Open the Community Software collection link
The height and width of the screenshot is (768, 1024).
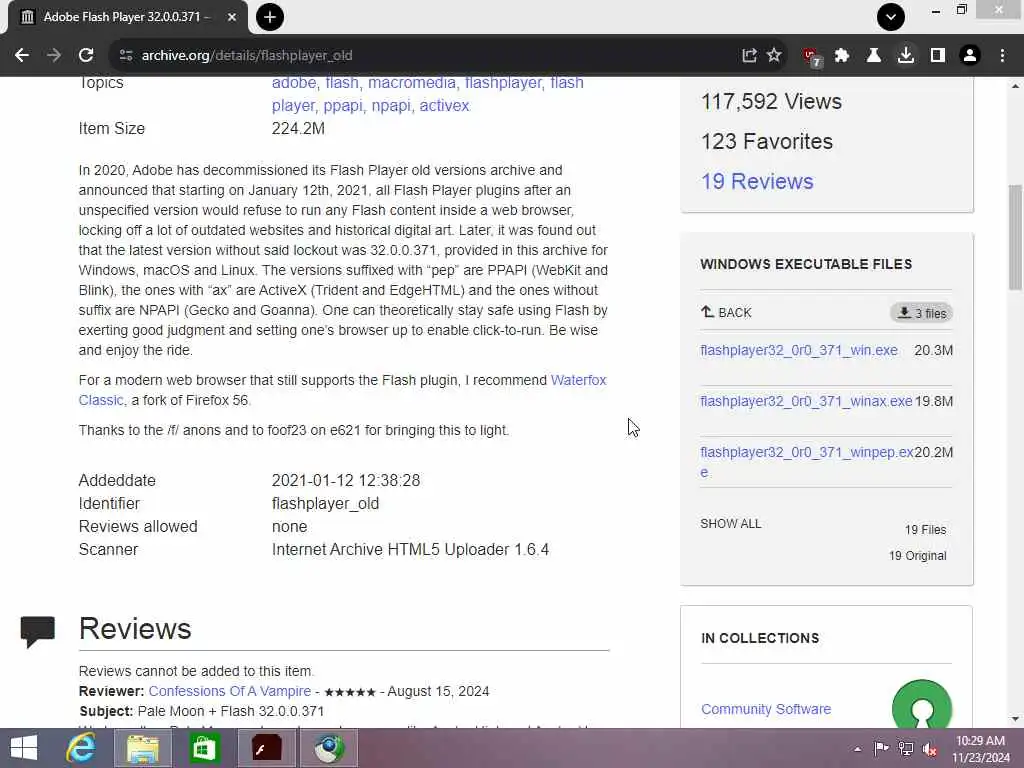click(x=766, y=709)
